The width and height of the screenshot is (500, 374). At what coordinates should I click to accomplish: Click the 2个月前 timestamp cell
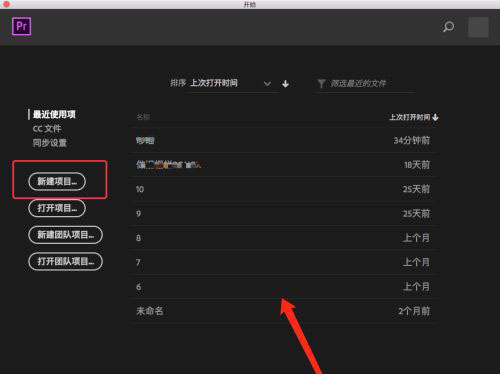click(x=414, y=311)
